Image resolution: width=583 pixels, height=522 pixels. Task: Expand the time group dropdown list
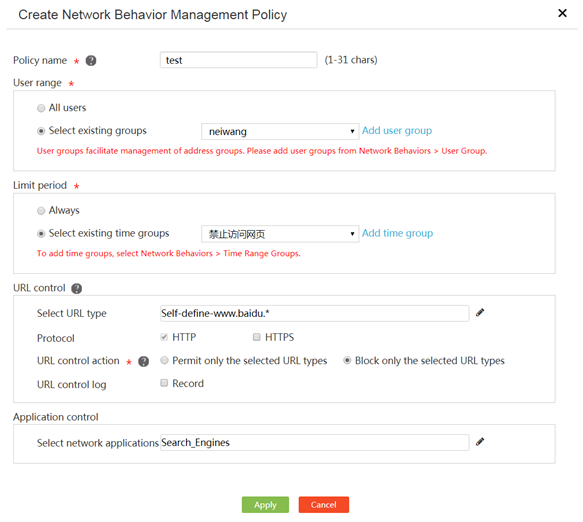[x=280, y=234]
